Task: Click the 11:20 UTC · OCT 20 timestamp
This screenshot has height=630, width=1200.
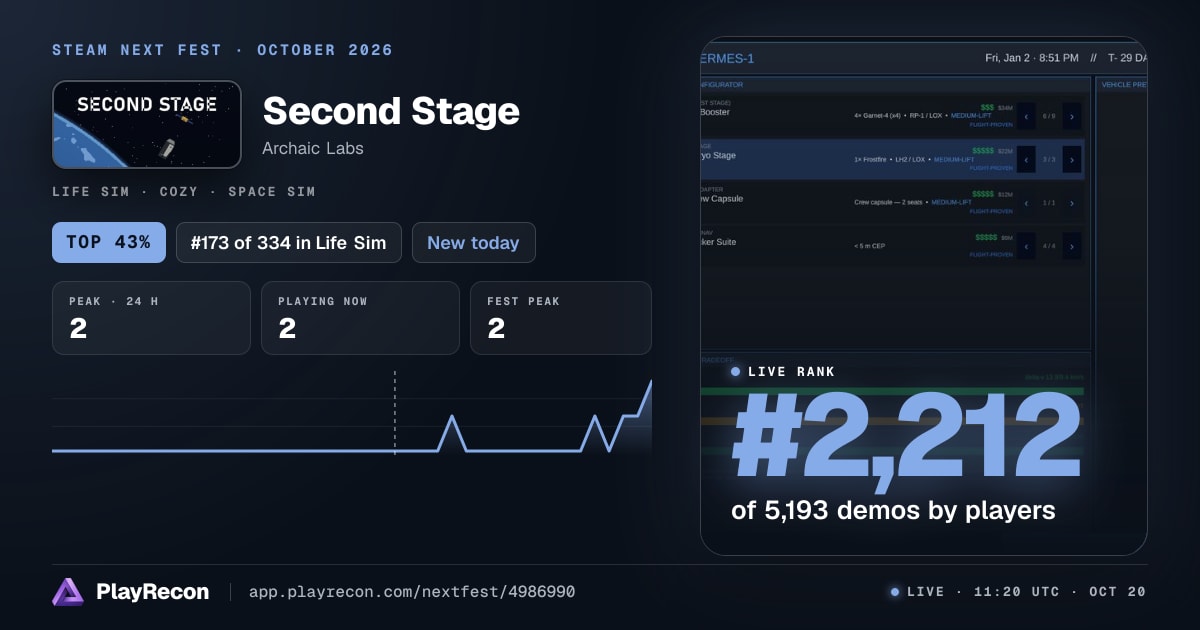Action: pos(1059,592)
